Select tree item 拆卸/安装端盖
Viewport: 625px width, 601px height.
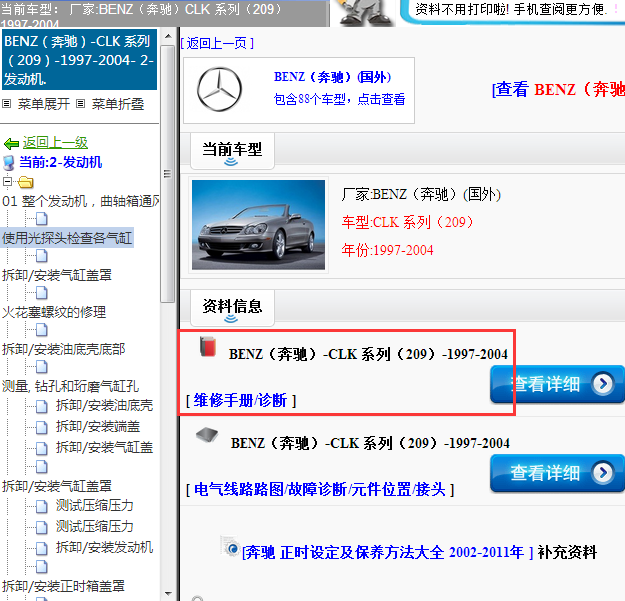pos(98,426)
